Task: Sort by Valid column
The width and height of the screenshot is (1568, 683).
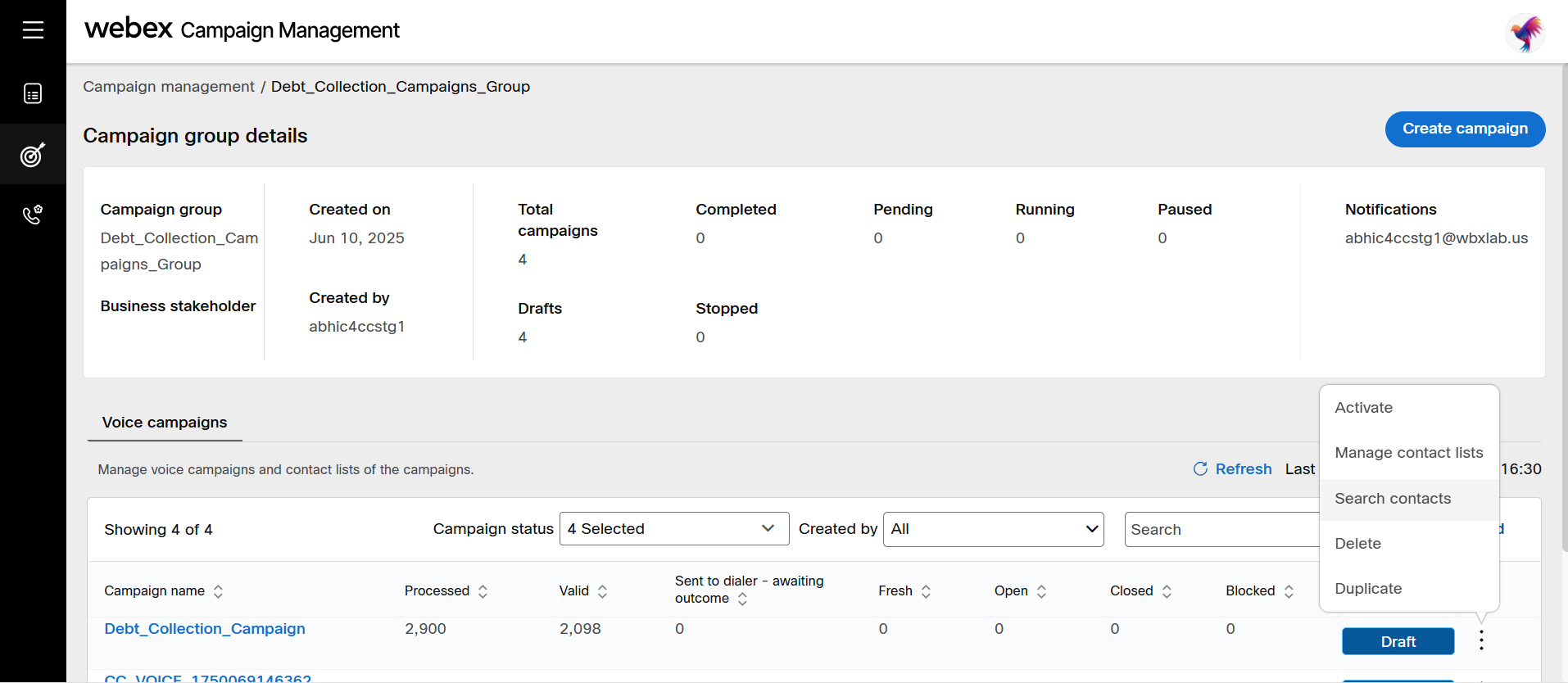Action: (602, 591)
